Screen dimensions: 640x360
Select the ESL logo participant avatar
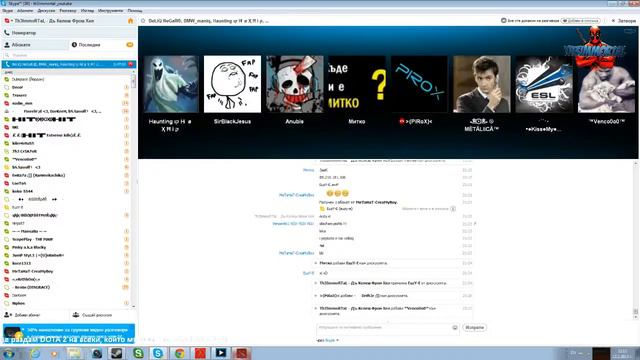[544, 84]
